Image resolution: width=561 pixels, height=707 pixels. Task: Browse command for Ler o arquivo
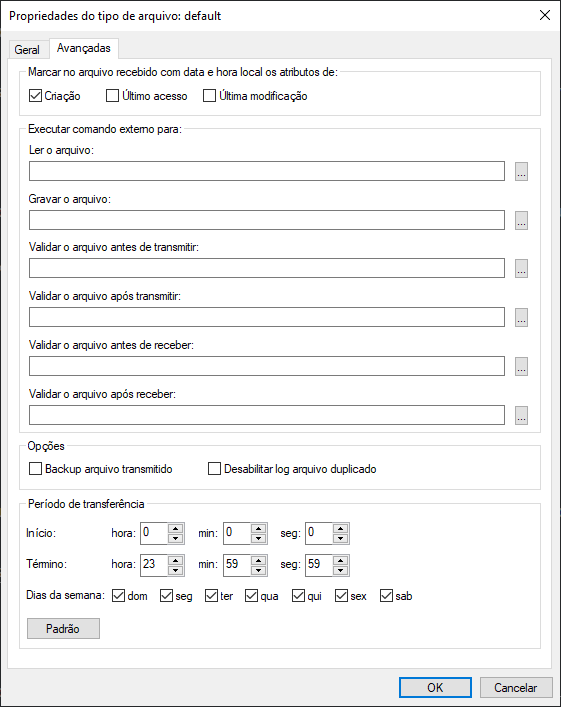(x=521, y=171)
